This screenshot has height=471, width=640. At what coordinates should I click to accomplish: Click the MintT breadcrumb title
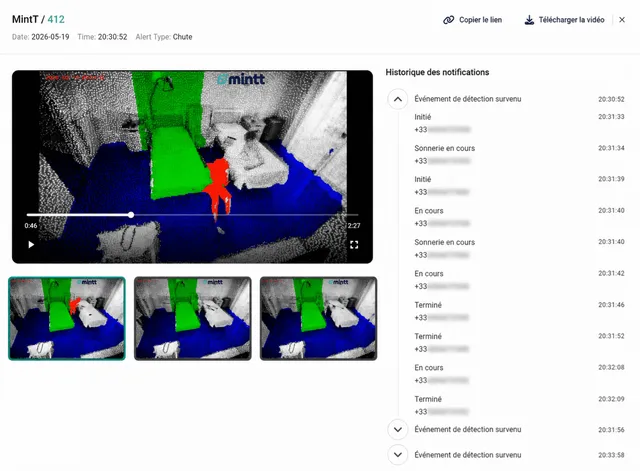pyautogui.click(x=25, y=19)
